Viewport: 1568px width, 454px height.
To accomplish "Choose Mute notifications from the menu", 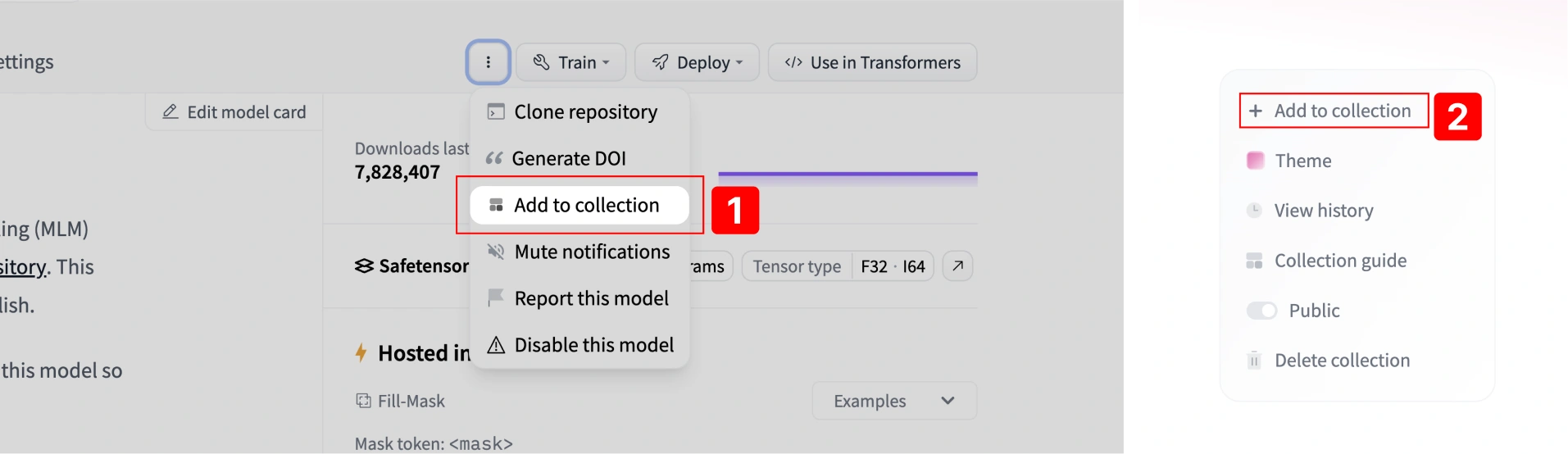I will click(x=591, y=252).
